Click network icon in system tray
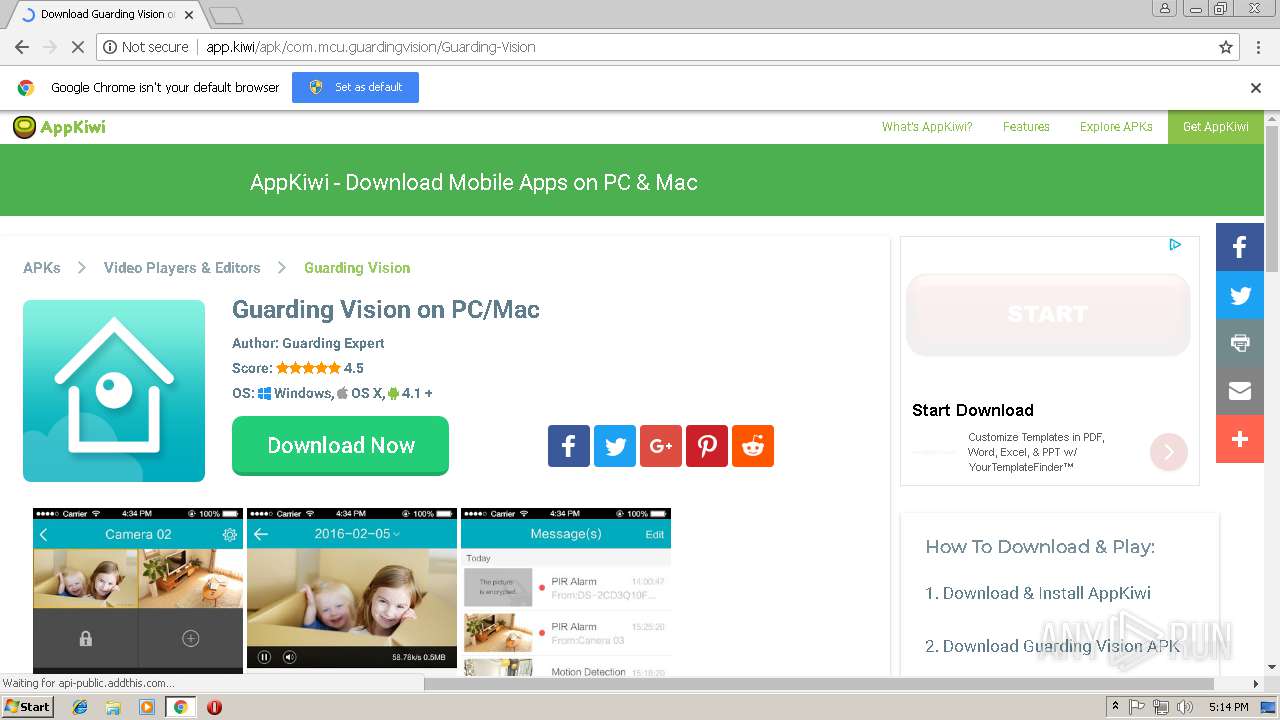 pos(1161,707)
